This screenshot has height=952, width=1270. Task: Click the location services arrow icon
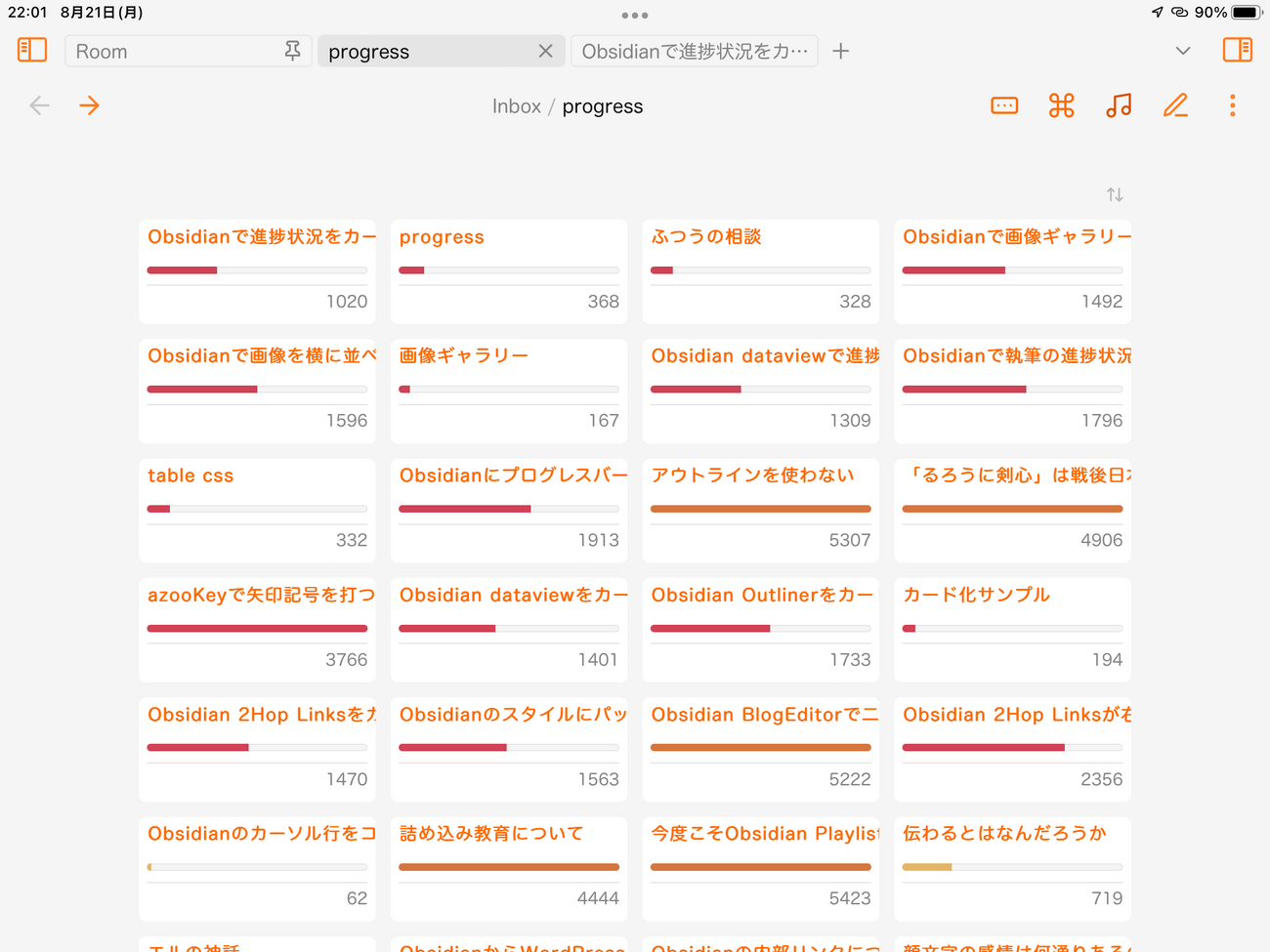click(1158, 13)
